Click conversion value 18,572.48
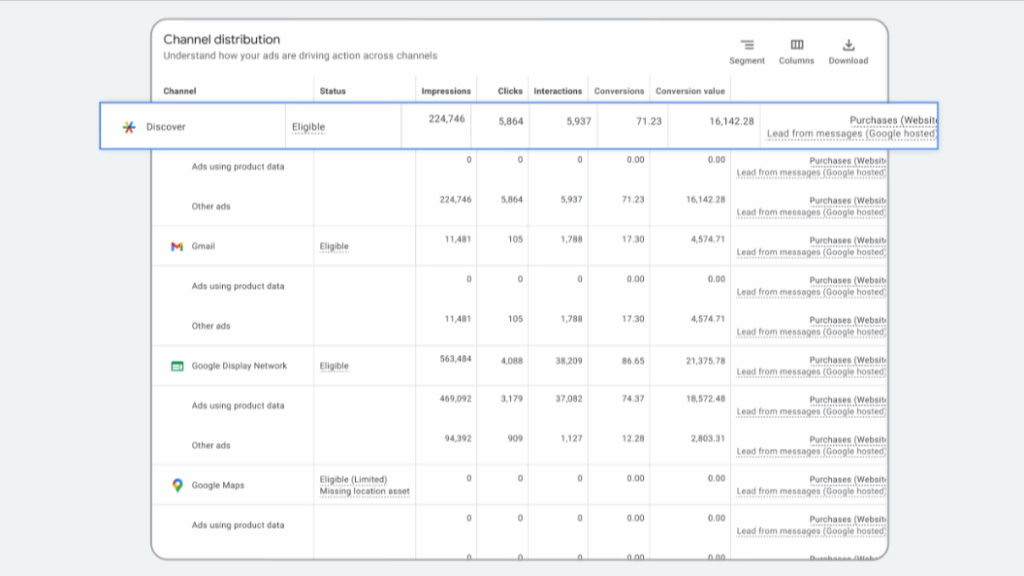Image resolution: width=1024 pixels, height=576 pixels. coord(705,398)
